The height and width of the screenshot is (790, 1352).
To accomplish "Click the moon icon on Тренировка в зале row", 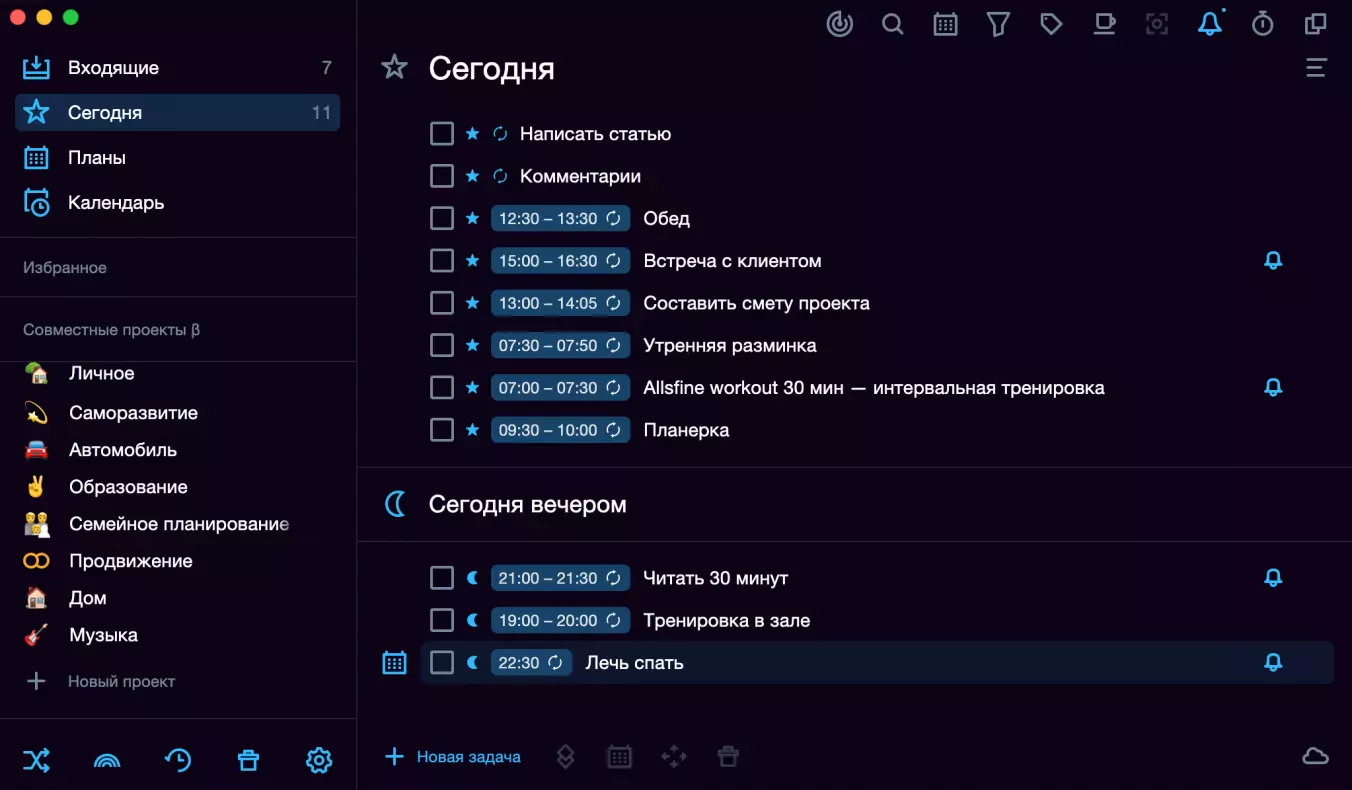I will click(x=472, y=620).
